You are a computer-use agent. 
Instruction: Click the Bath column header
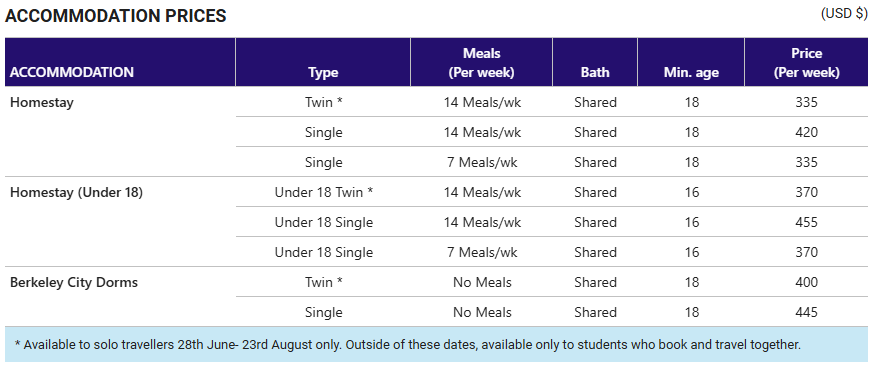[x=595, y=72]
